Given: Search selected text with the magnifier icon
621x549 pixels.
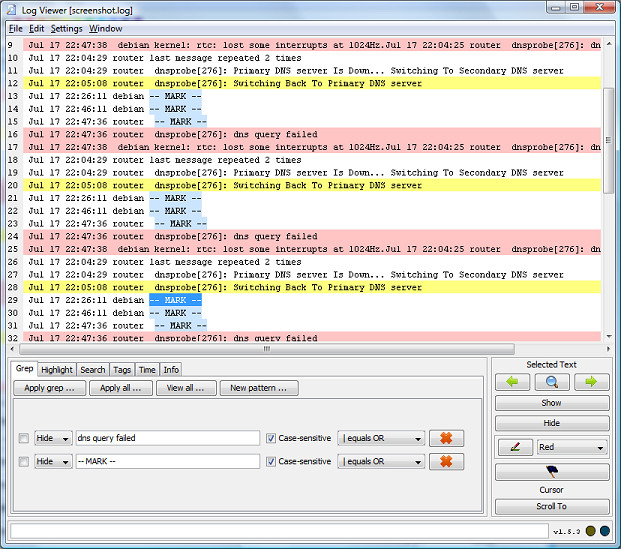Looking at the screenshot, I should pyautogui.click(x=552, y=382).
